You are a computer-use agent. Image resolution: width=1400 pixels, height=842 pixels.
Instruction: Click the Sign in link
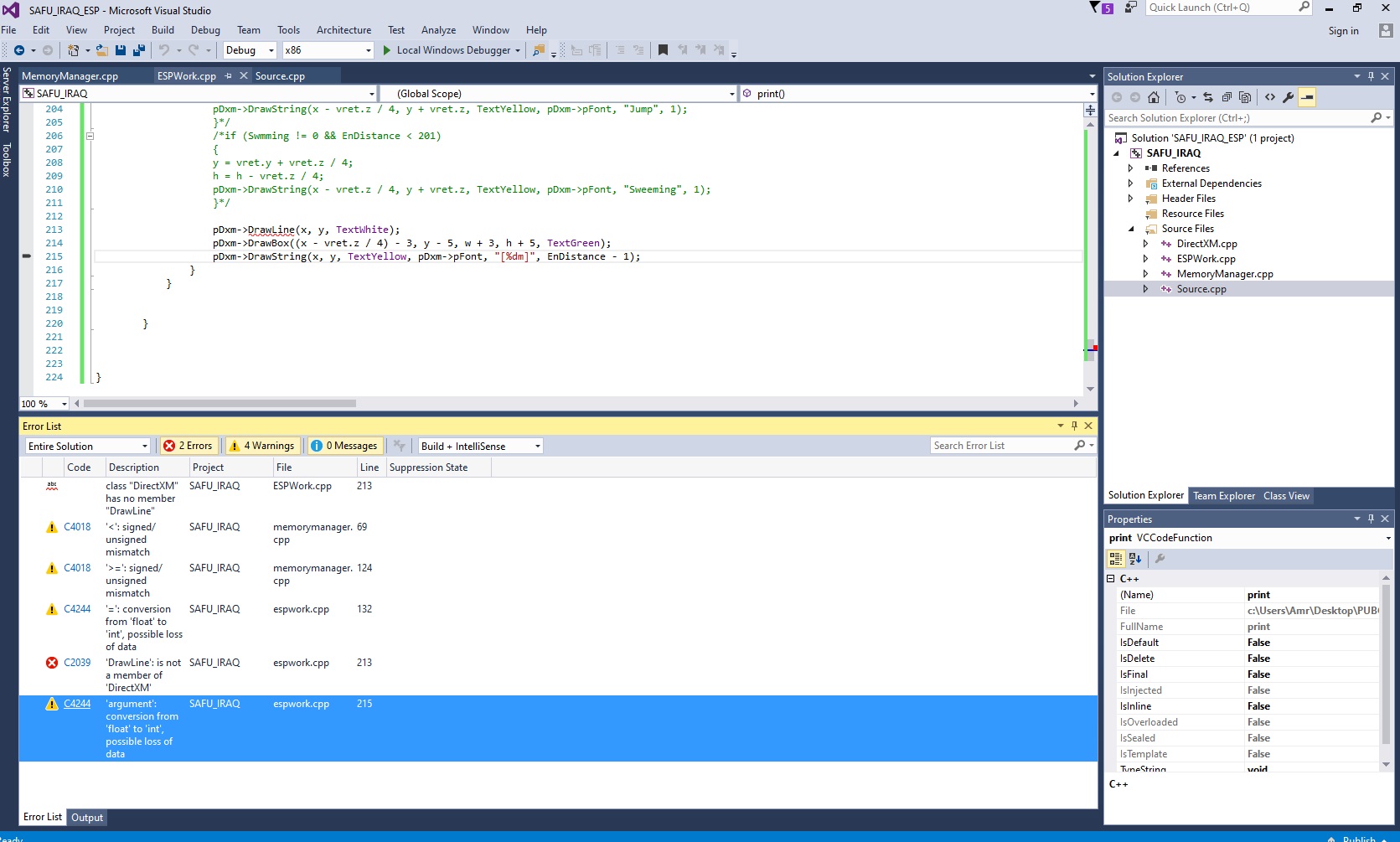point(1343,31)
